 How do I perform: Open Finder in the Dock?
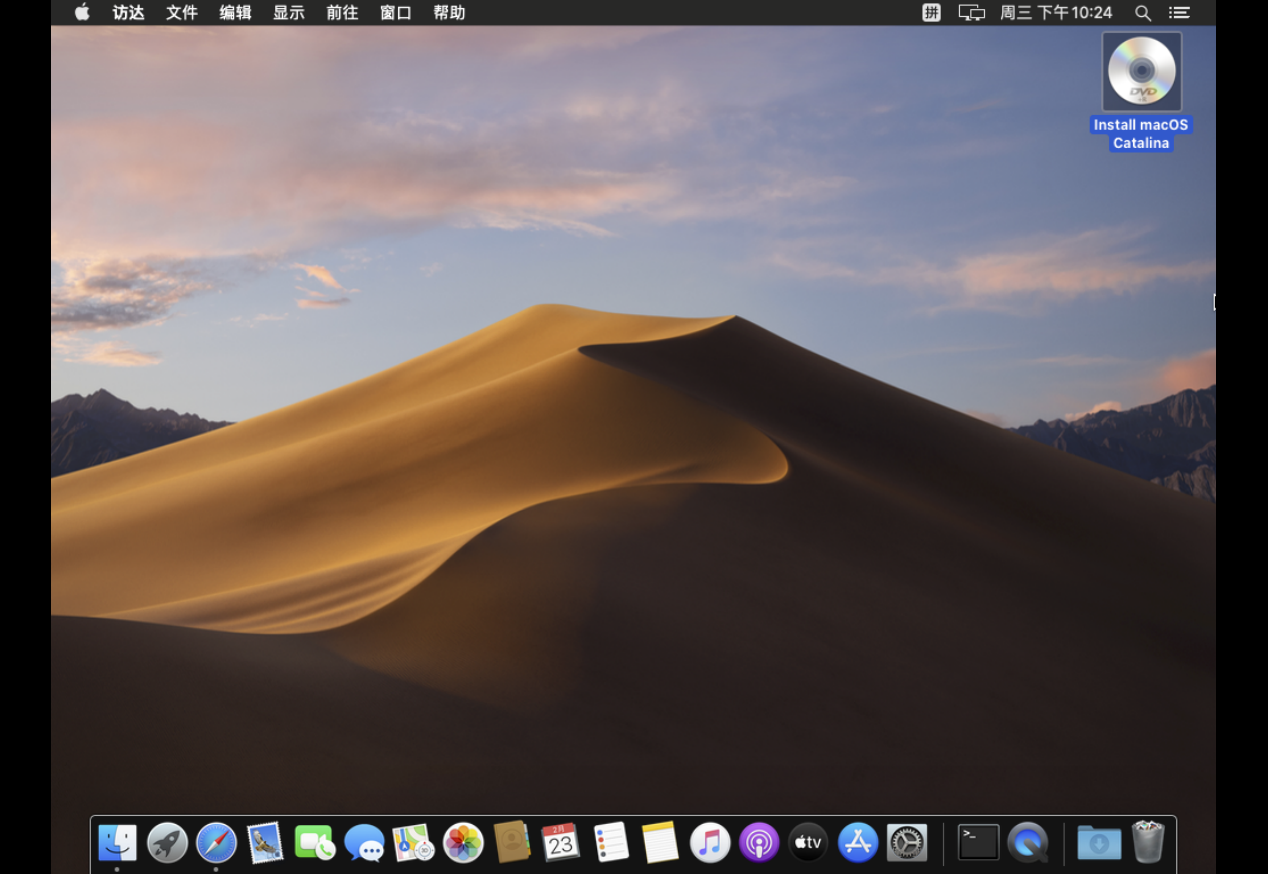pyautogui.click(x=118, y=843)
